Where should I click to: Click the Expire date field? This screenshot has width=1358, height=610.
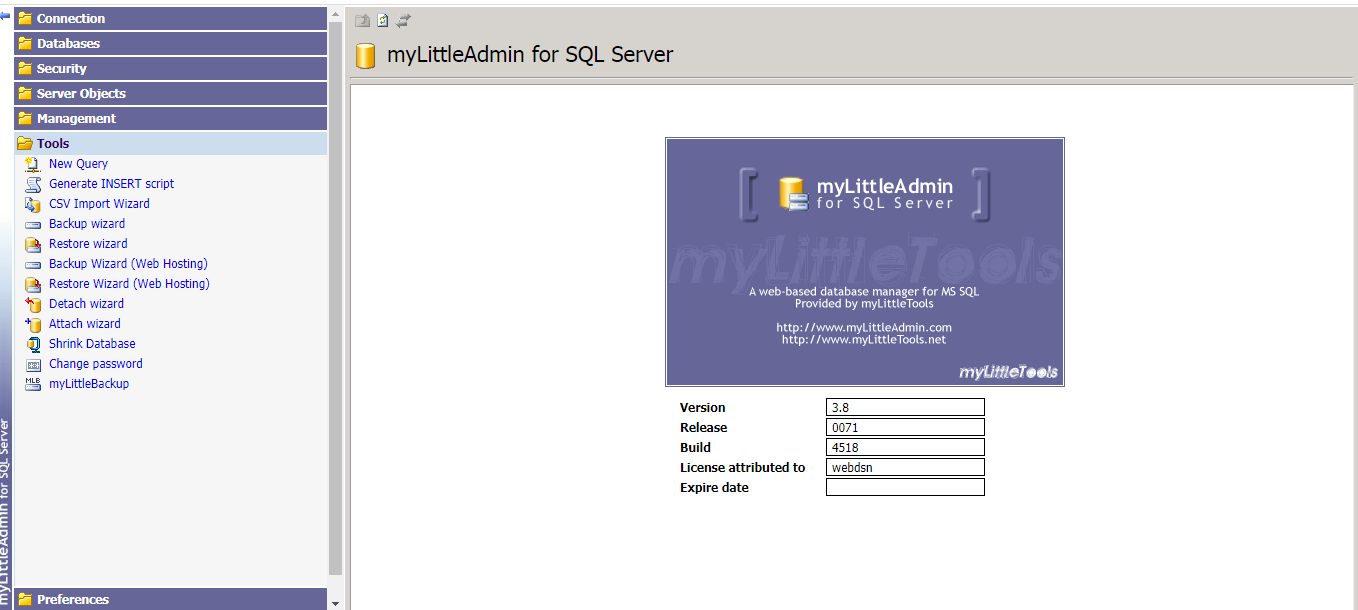tap(905, 487)
